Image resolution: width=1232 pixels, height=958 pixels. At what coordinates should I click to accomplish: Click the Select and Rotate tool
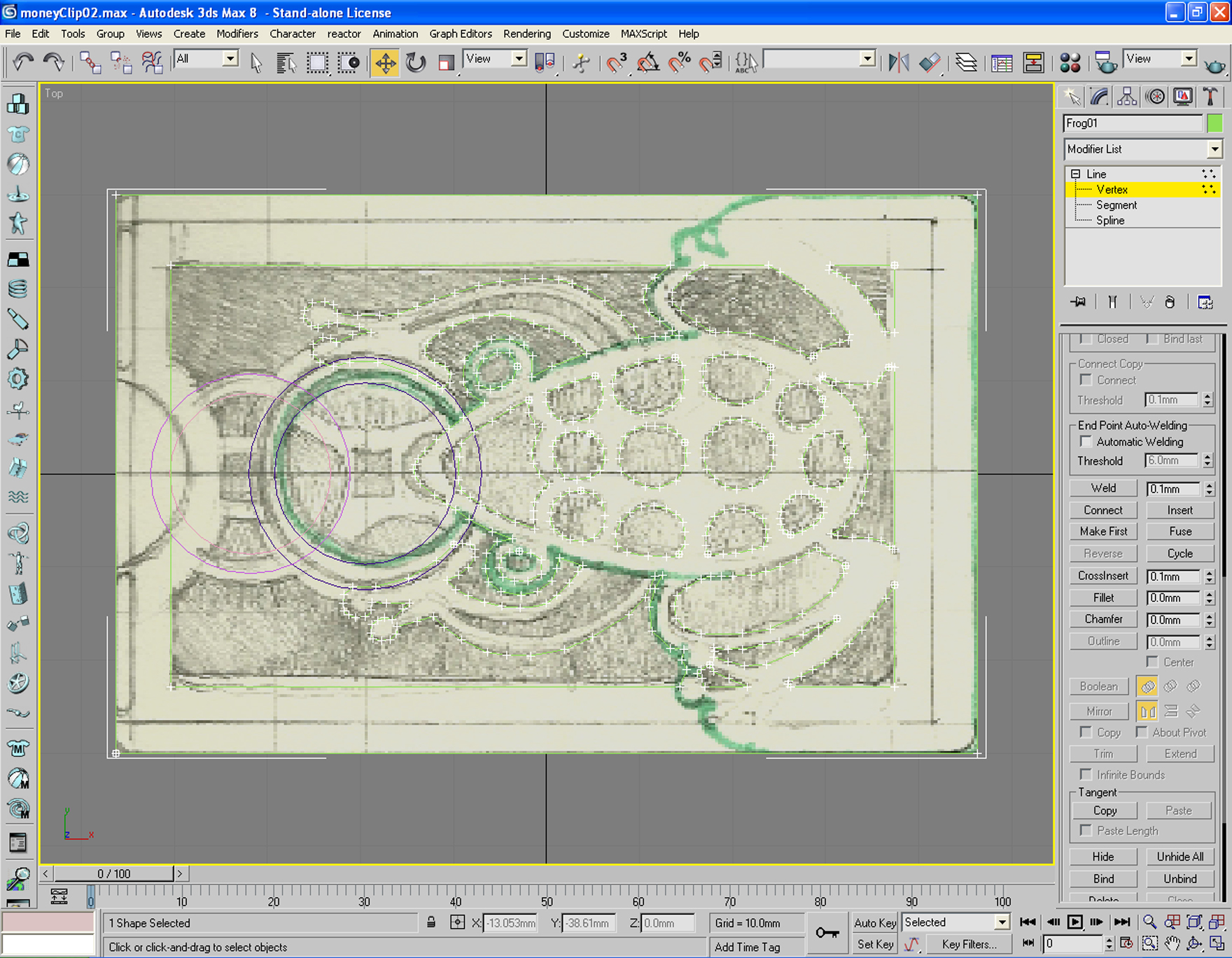416,63
